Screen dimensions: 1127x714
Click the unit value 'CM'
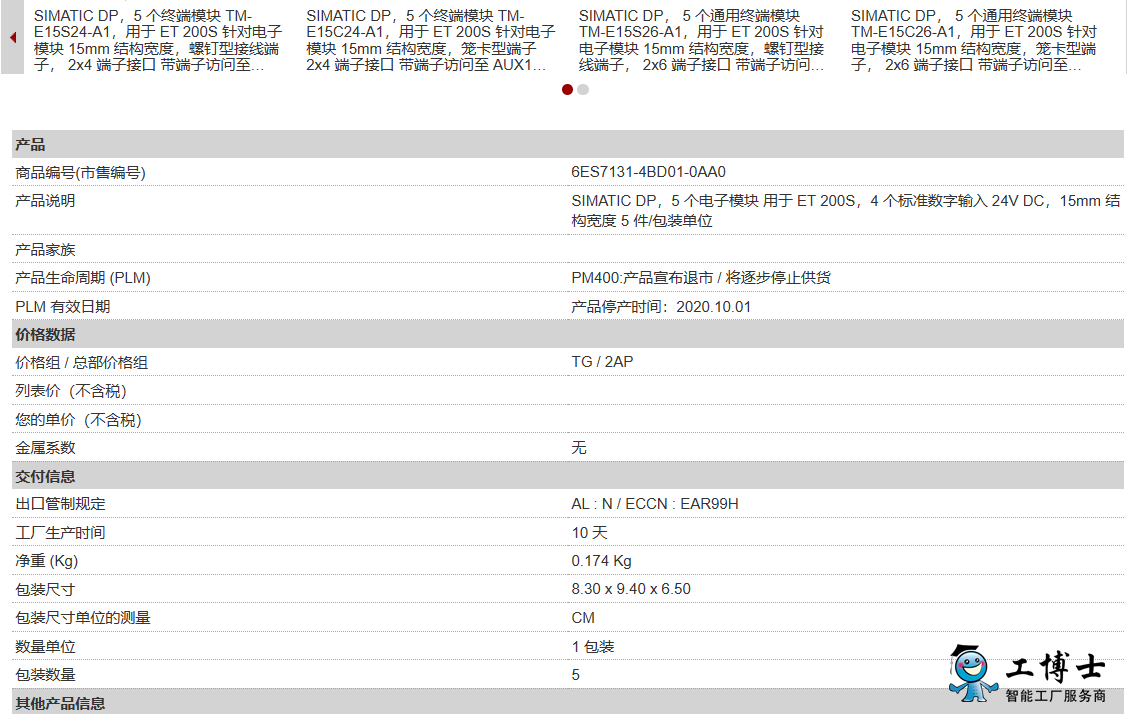[583, 618]
